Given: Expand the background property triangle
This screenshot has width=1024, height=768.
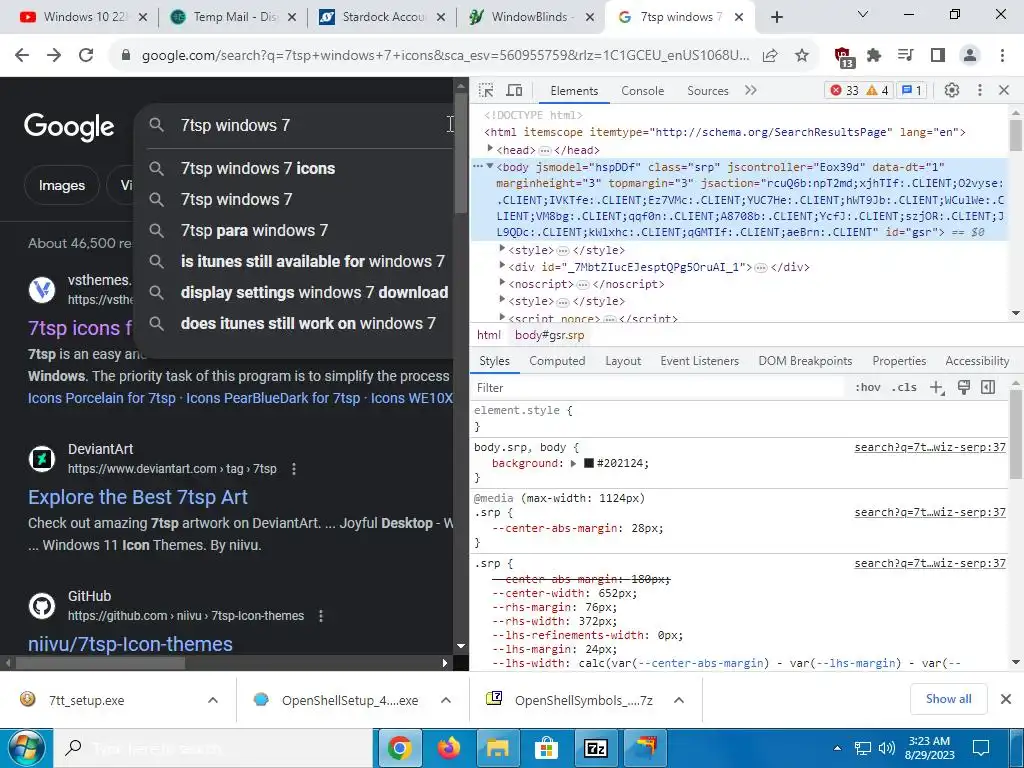Looking at the screenshot, I should [573, 464].
